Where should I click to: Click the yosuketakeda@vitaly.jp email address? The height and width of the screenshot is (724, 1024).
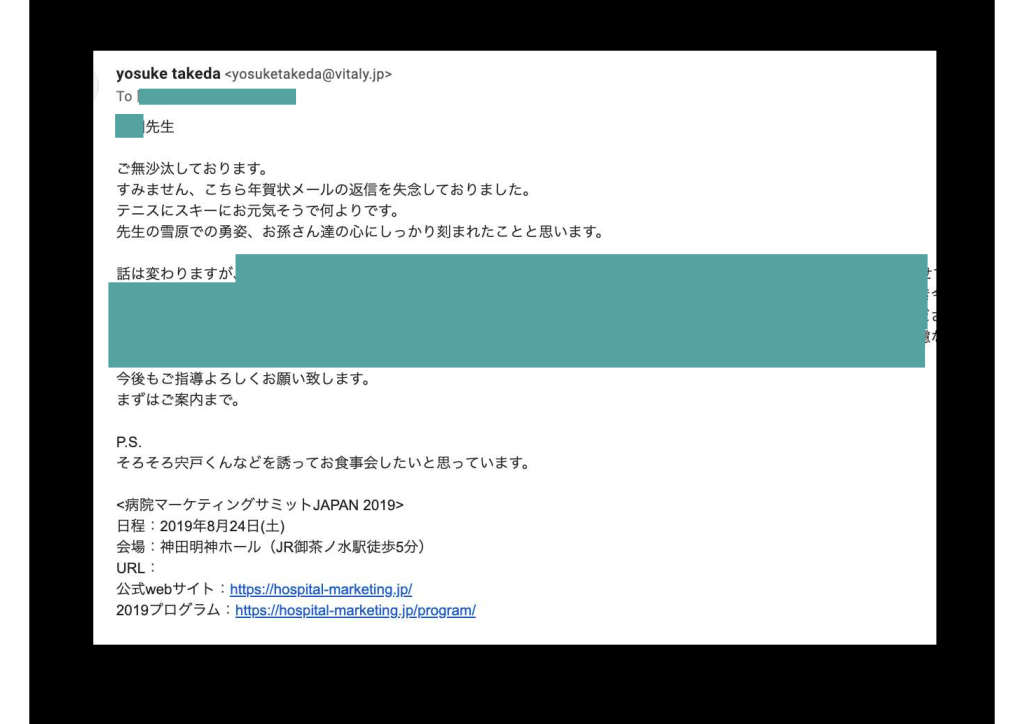click(x=308, y=74)
